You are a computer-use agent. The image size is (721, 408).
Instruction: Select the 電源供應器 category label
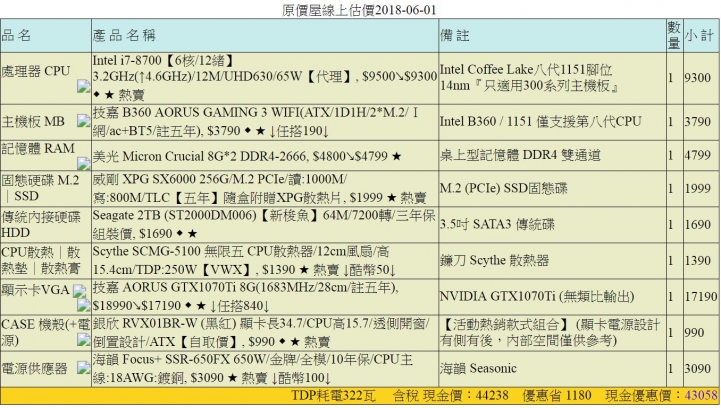tap(34, 368)
